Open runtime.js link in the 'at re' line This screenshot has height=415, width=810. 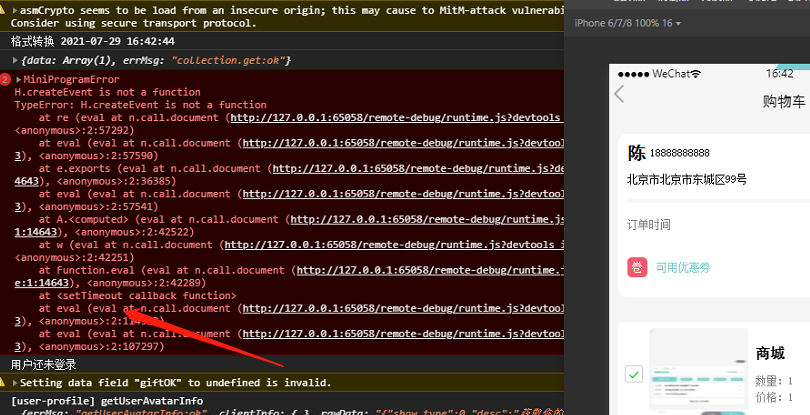397,118
